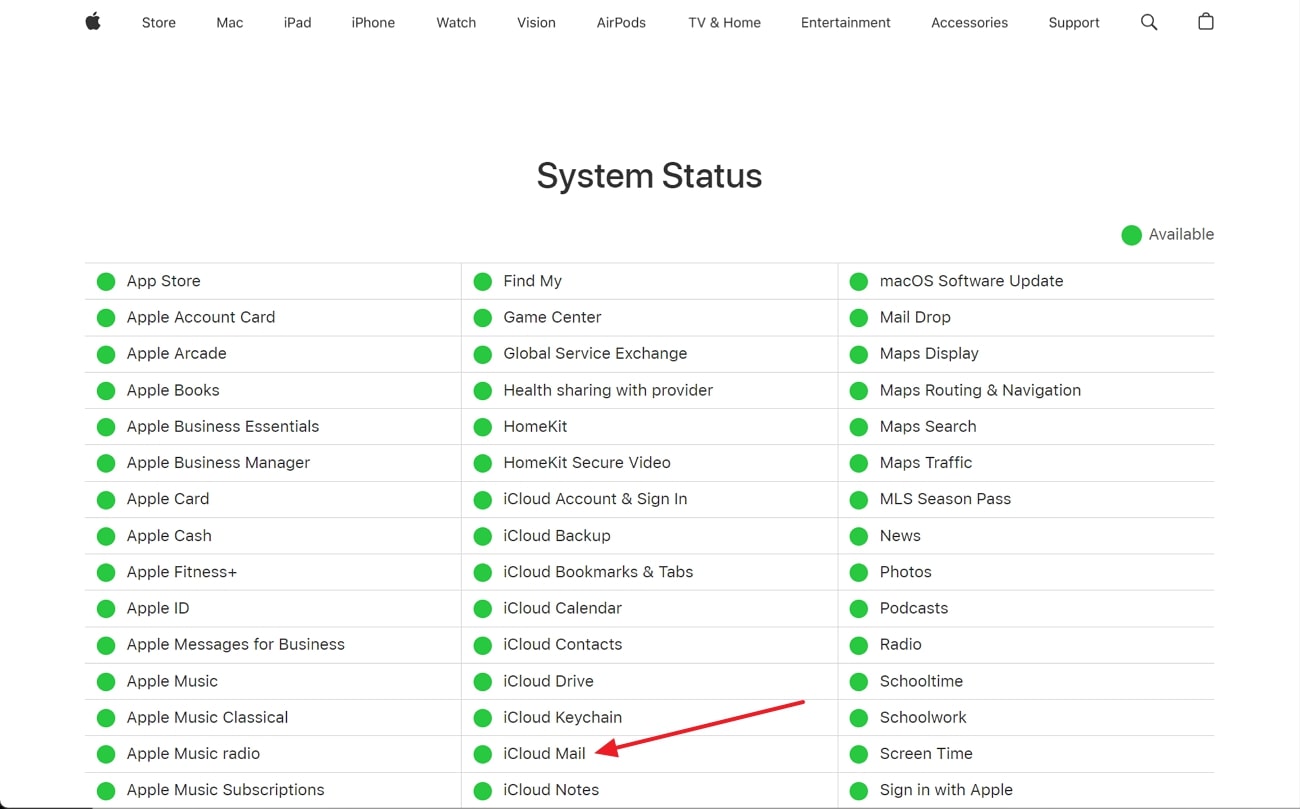This screenshot has width=1300, height=809.
Task: Click the Available legend indicator dot
Action: 1131,235
